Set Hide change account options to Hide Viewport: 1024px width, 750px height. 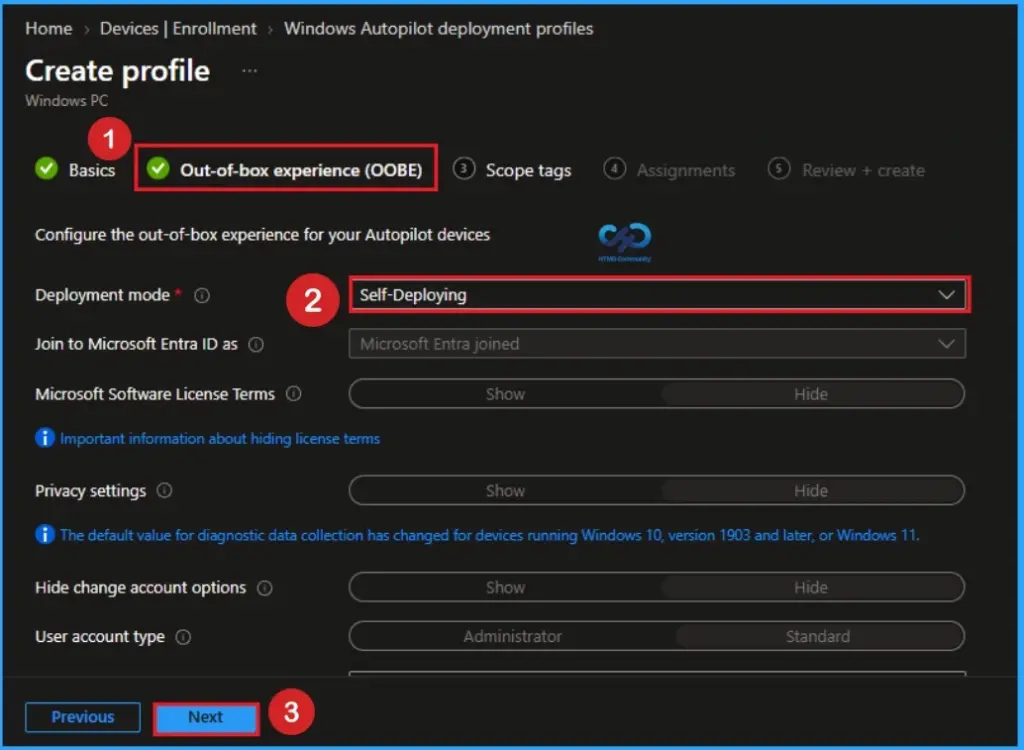tap(811, 587)
